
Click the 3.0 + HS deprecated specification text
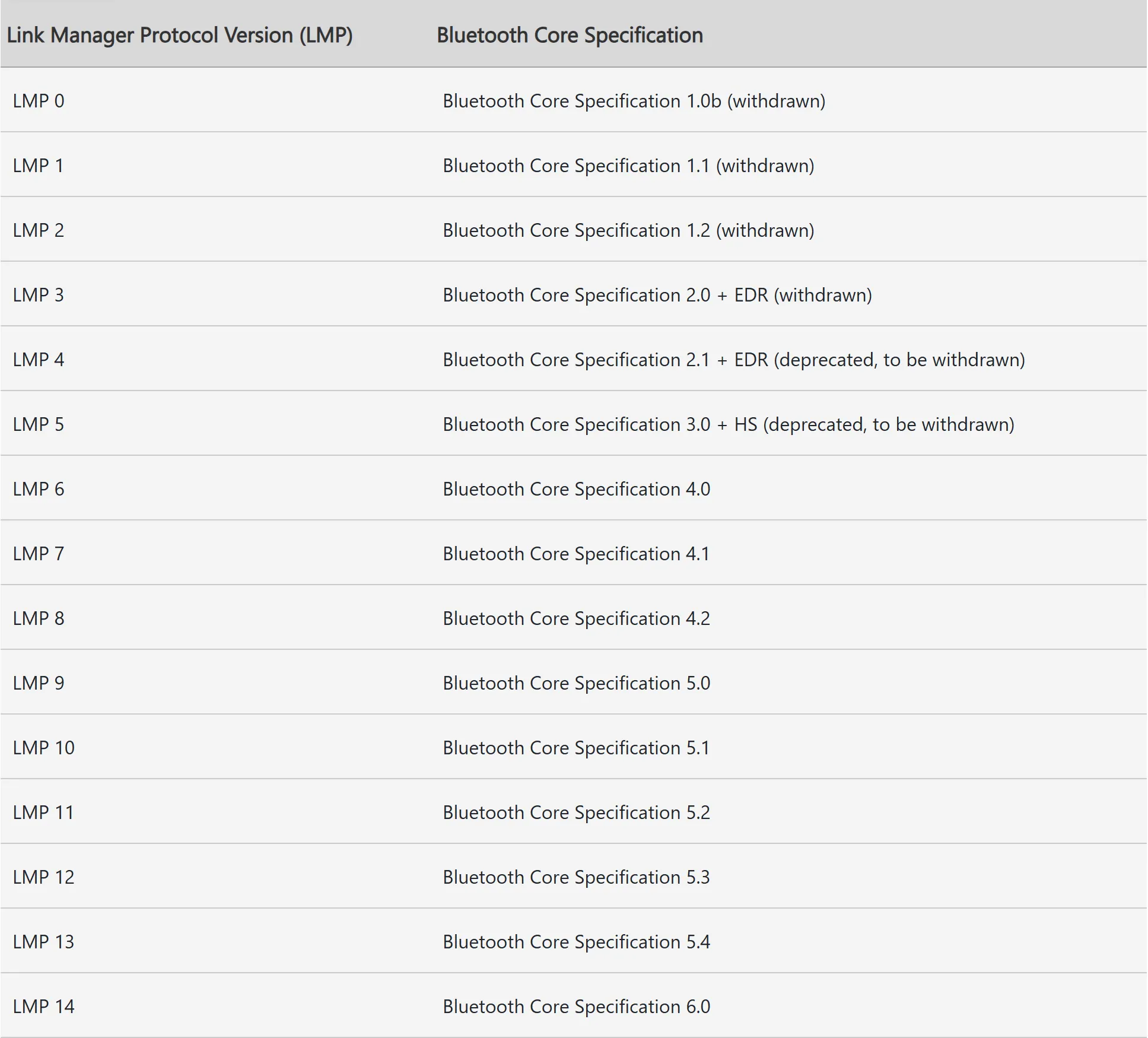pos(729,424)
